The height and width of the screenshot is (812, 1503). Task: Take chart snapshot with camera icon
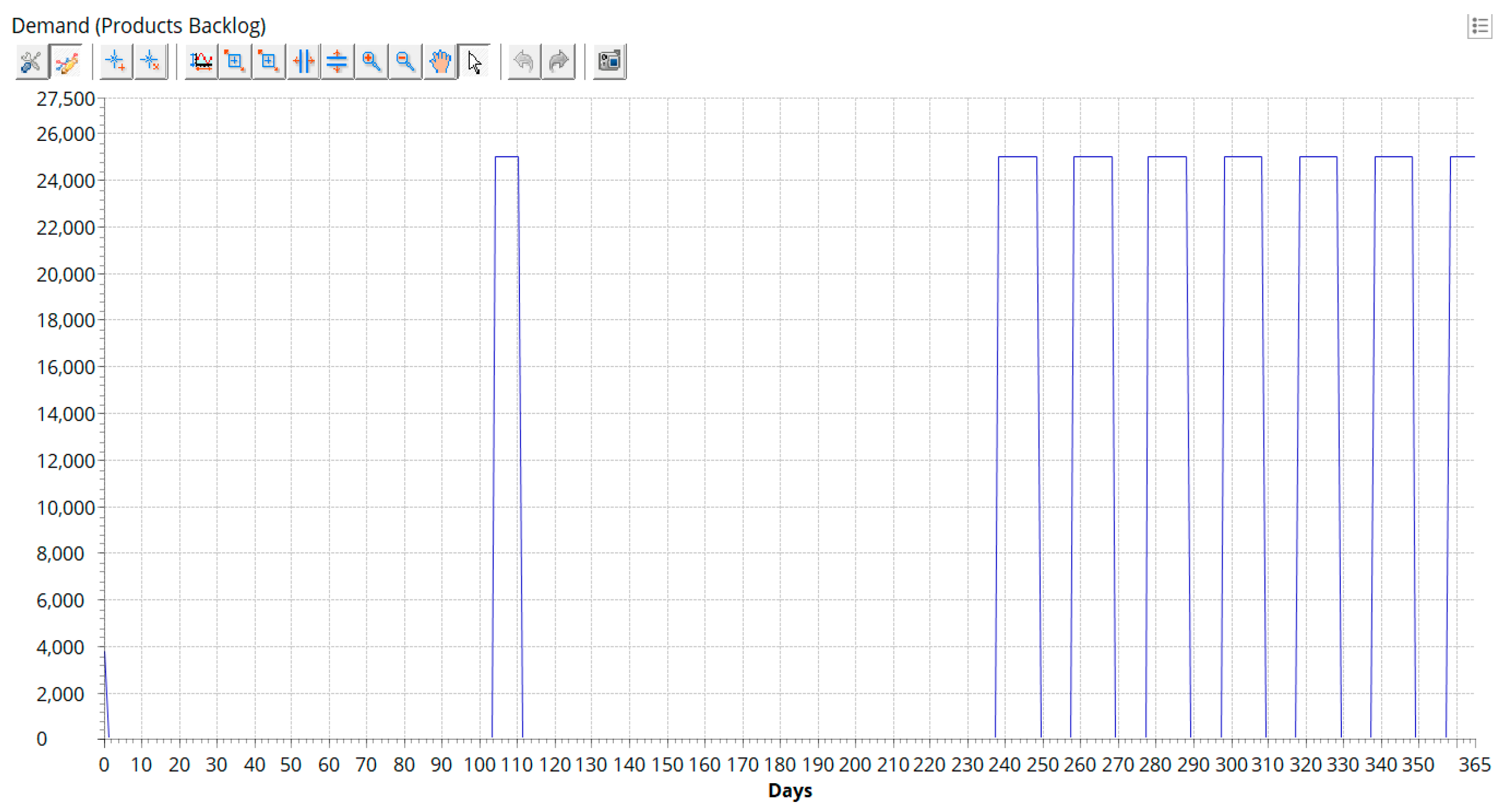point(609,61)
